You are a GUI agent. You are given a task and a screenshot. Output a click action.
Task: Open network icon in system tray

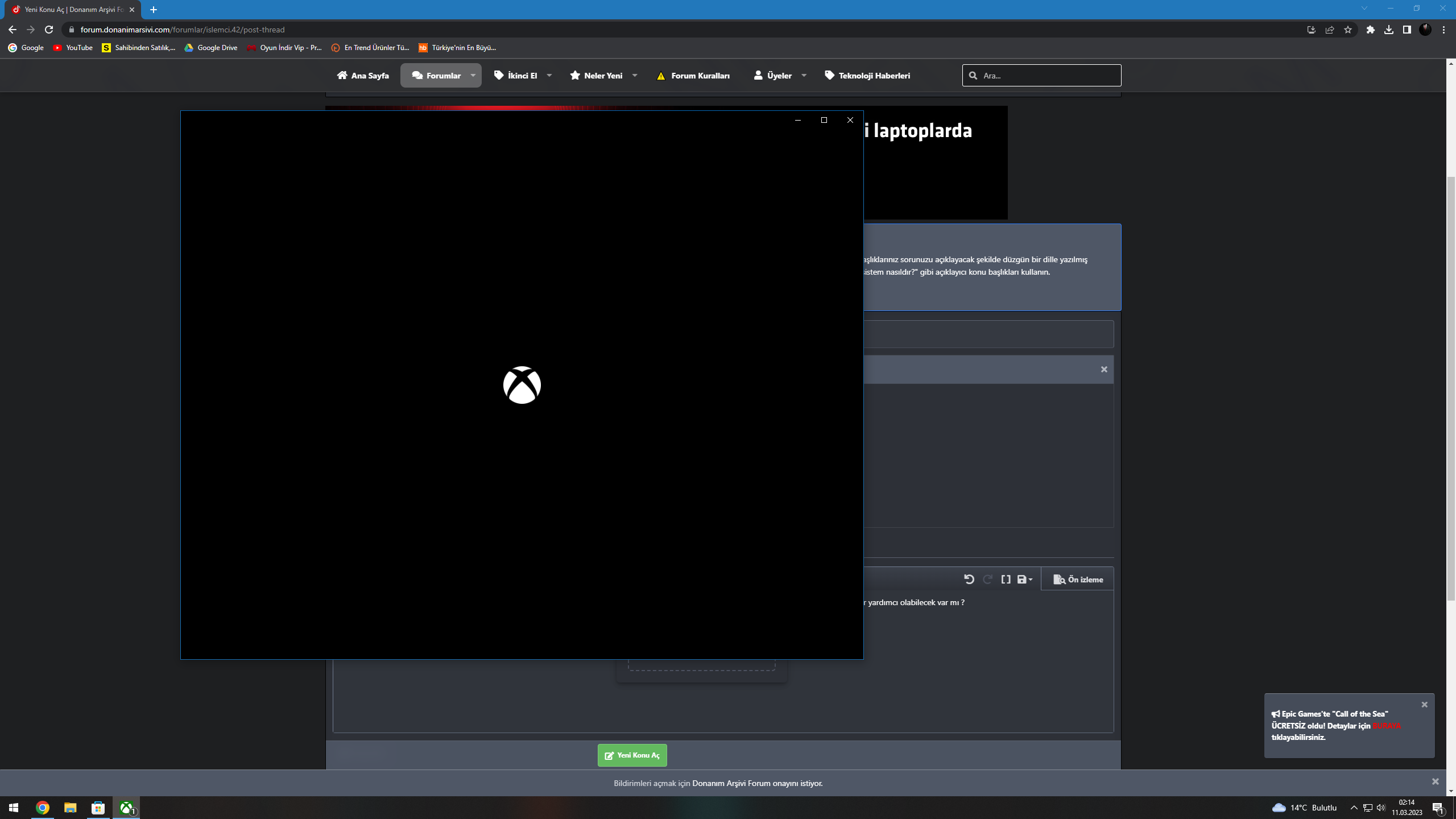pos(1368,808)
